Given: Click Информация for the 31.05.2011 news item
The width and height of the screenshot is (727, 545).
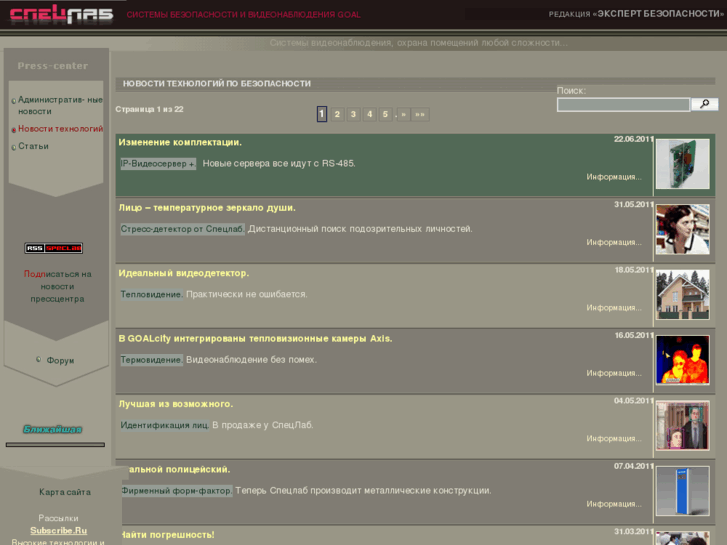Looking at the screenshot, I should [x=614, y=242].
